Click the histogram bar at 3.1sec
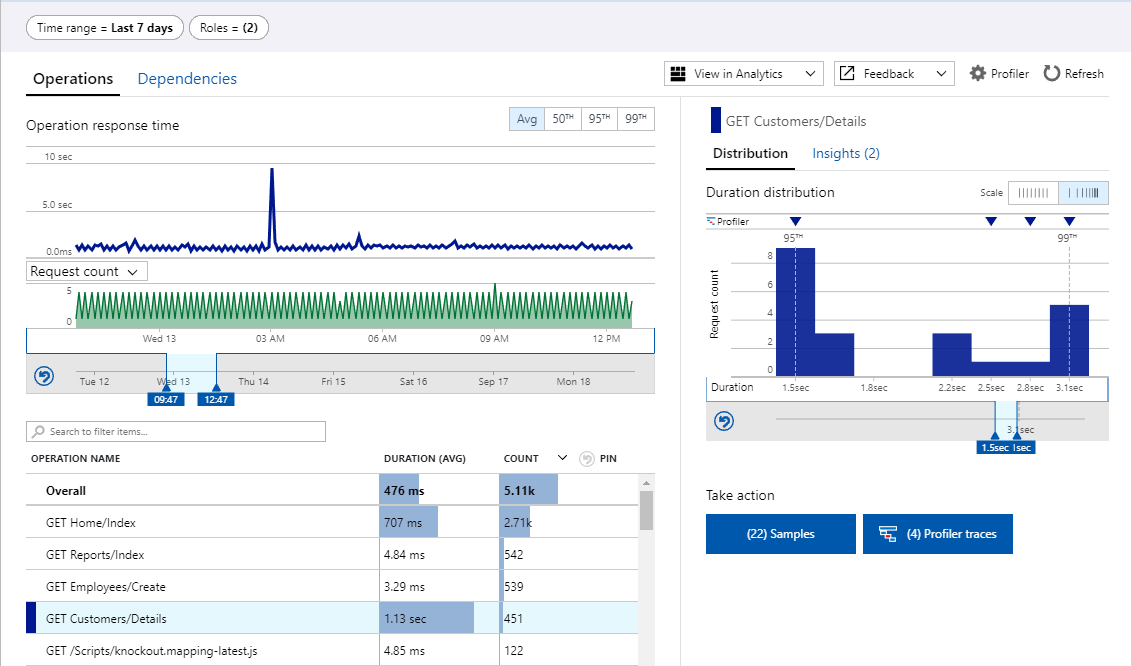The image size is (1131, 666). click(x=1069, y=341)
